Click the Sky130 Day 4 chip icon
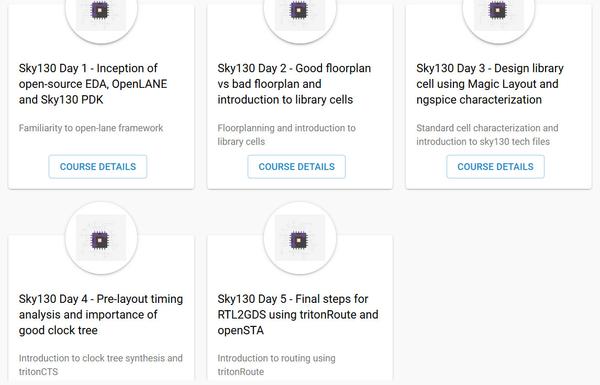600x385 pixels. (x=100, y=240)
